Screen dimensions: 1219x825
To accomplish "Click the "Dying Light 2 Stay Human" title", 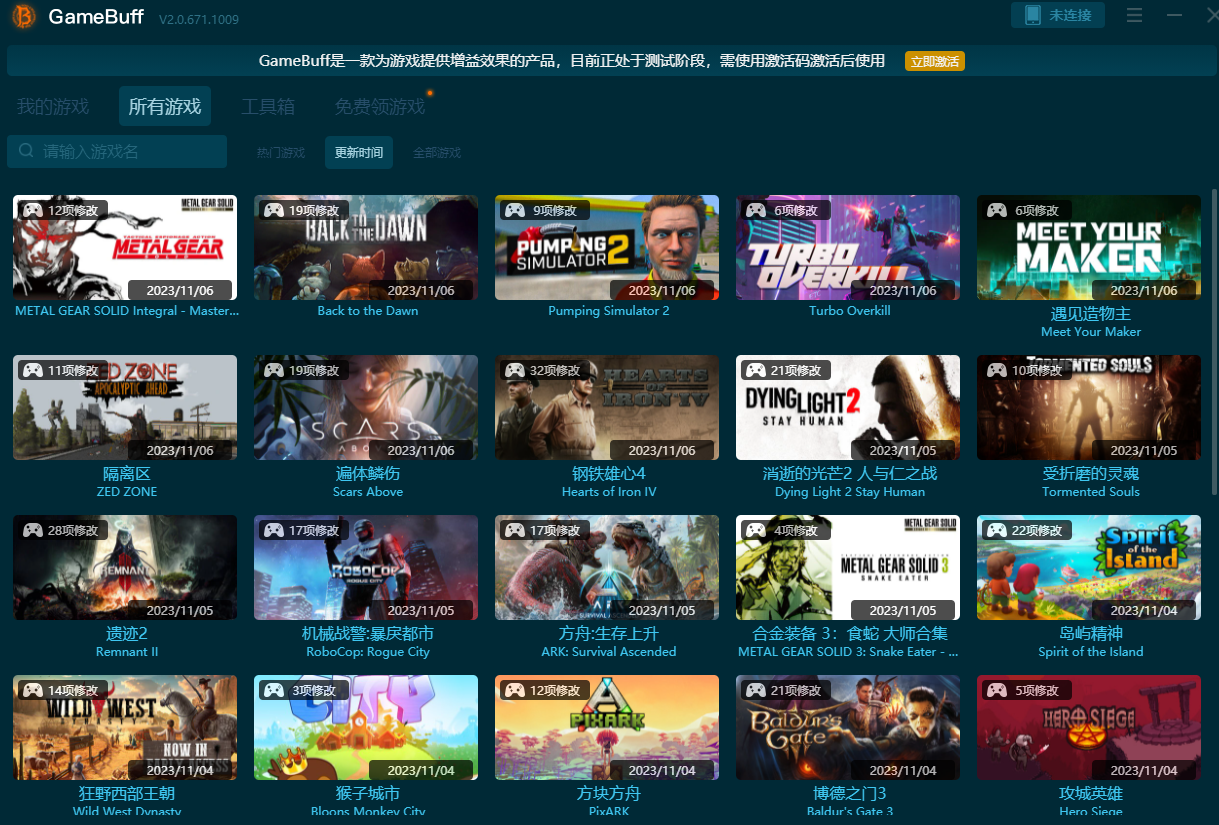I will click(x=850, y=492).
